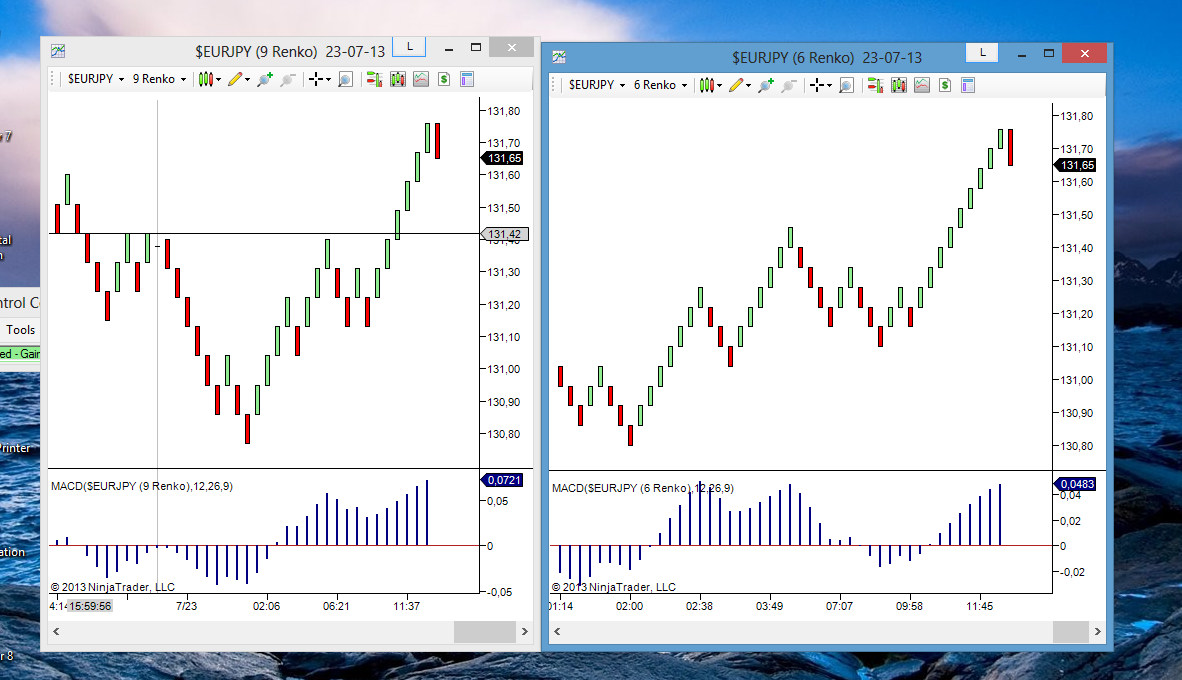1182x680 pixels.
Task: Open the Tools menu in background window
Action: tap(20, 329)
